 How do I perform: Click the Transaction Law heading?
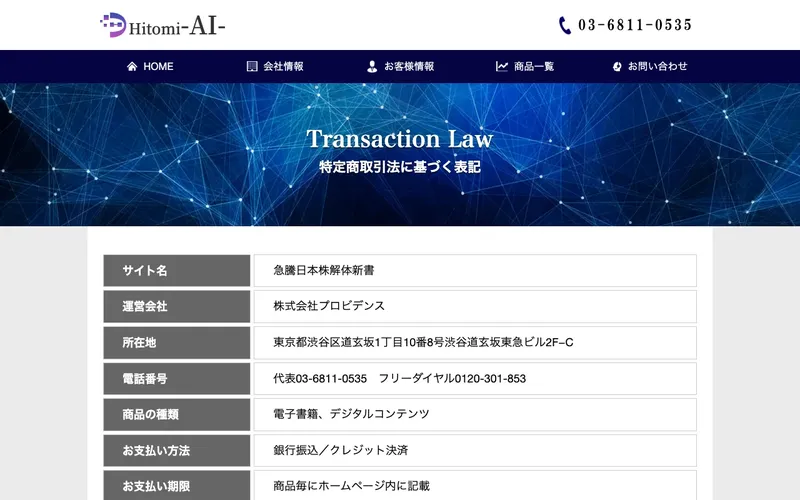coord(399,139)
